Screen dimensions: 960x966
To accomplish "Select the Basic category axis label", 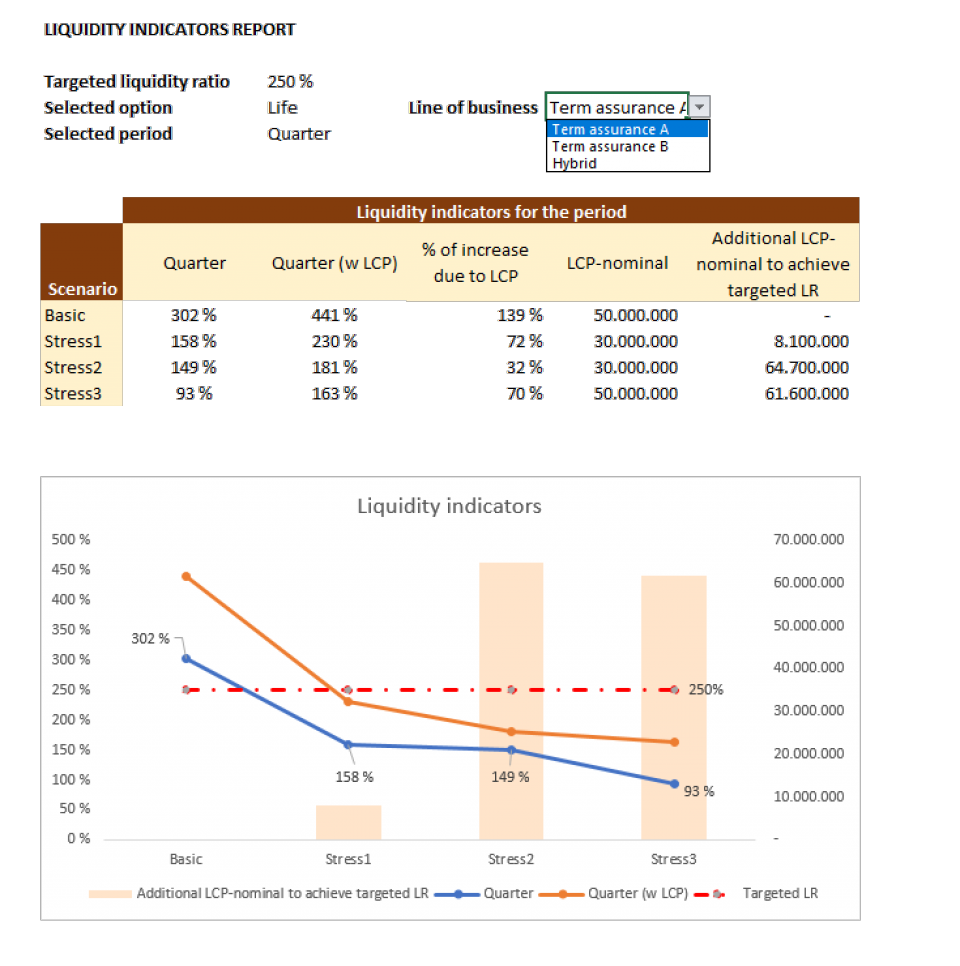I will [x=186, y=859].
